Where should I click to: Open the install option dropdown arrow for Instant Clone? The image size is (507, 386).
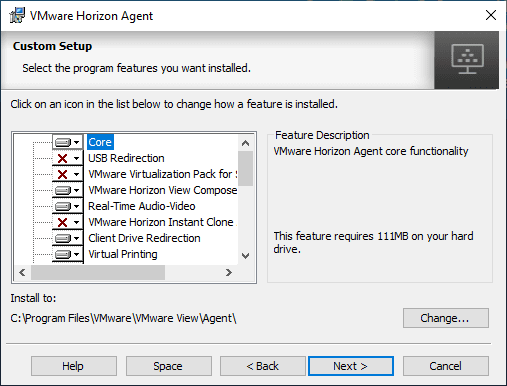click(x=77, y=222)
